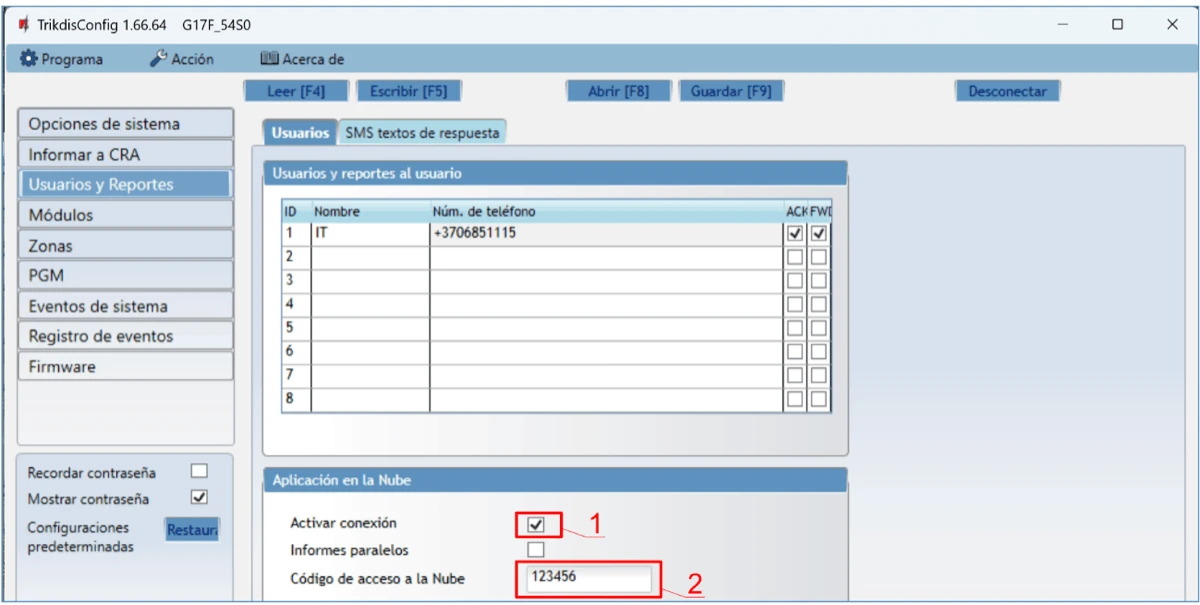The height and width of the screenshot is (605, 1200).
Task: Open the Registro de eventos section
Action: [125, 336]
